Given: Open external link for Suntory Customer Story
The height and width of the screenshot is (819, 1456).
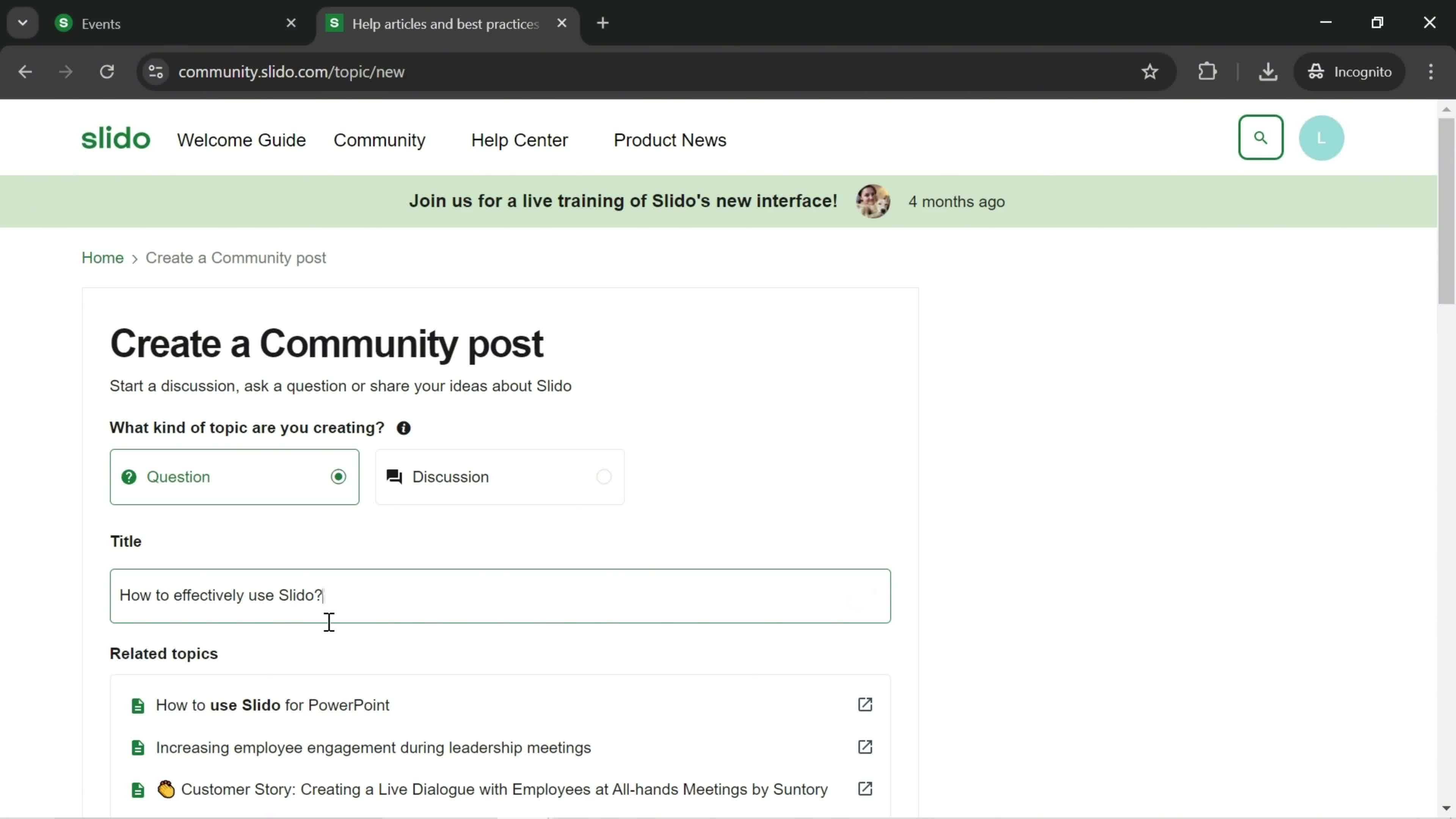Looking at the screenshot, I should tap(865, 789).
